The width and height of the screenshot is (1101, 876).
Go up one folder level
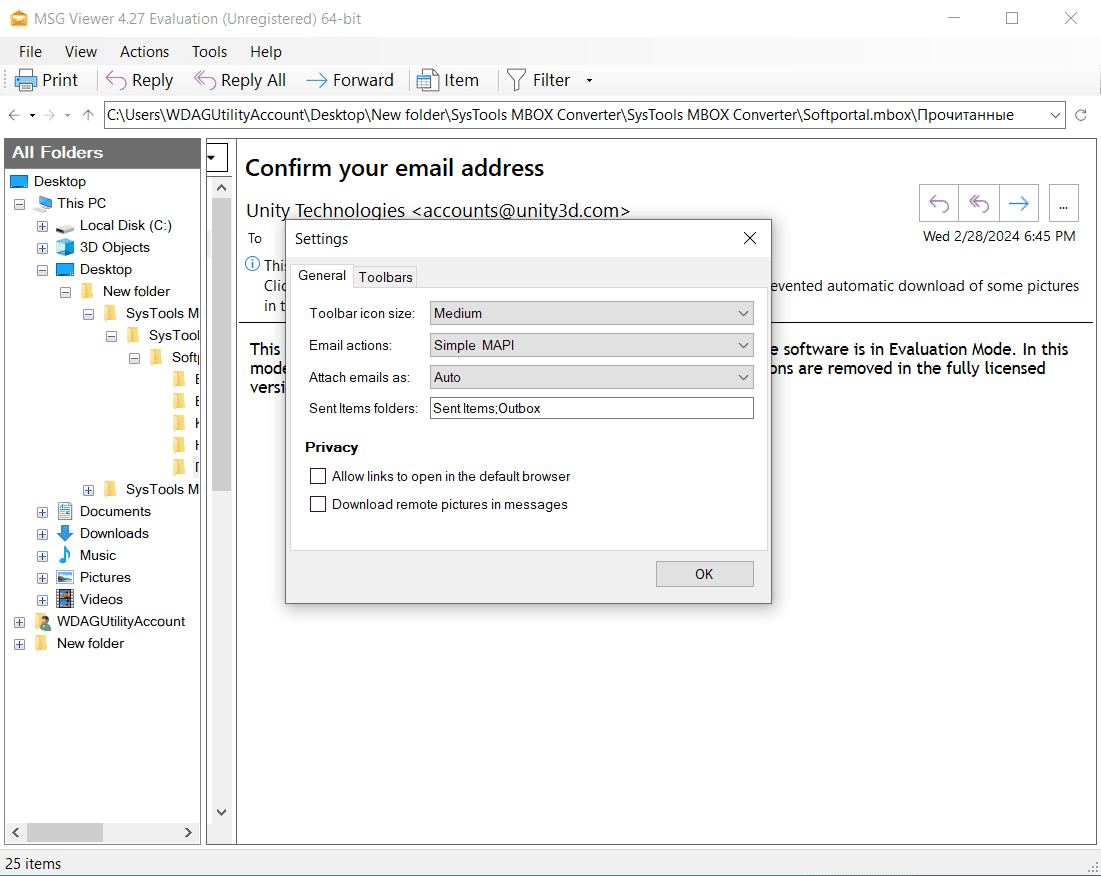point(88,115)
